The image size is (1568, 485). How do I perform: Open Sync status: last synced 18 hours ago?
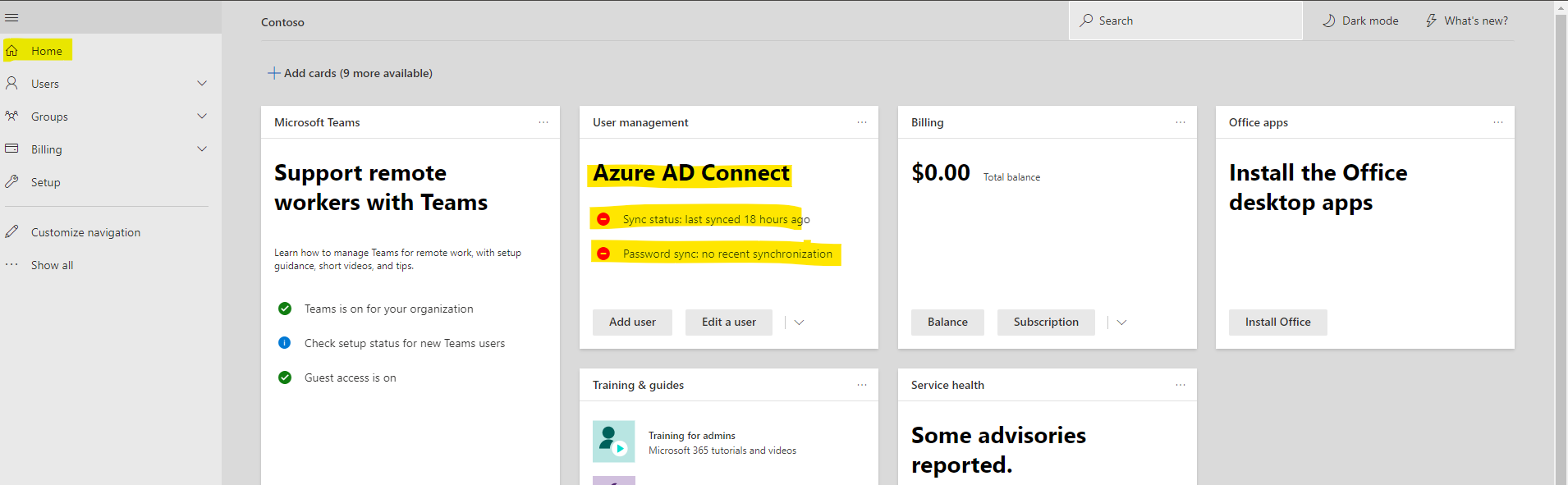pyautogui.click(x=716, y=219)
